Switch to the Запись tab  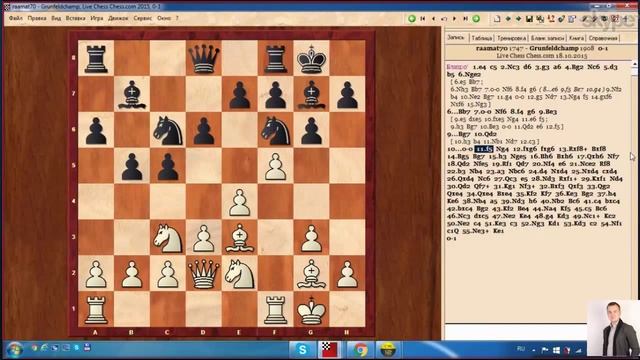456,38
